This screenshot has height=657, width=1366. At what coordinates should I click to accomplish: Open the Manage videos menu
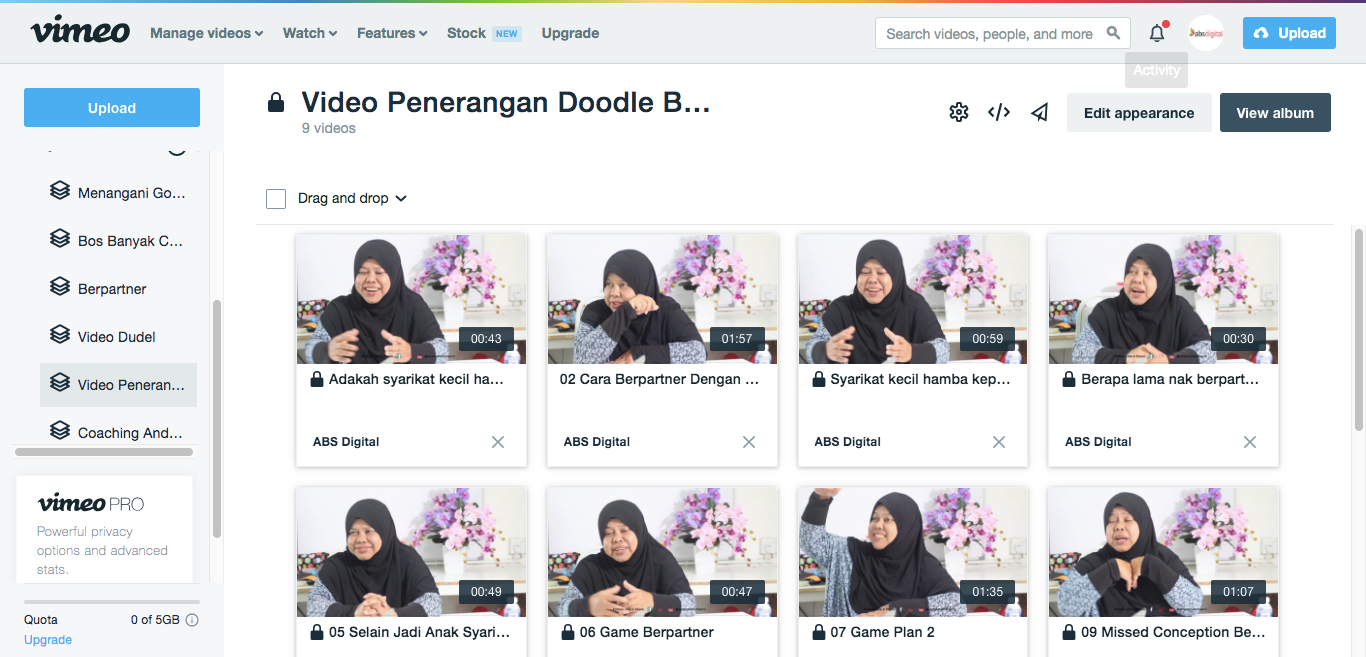click(x=206, y=33)
